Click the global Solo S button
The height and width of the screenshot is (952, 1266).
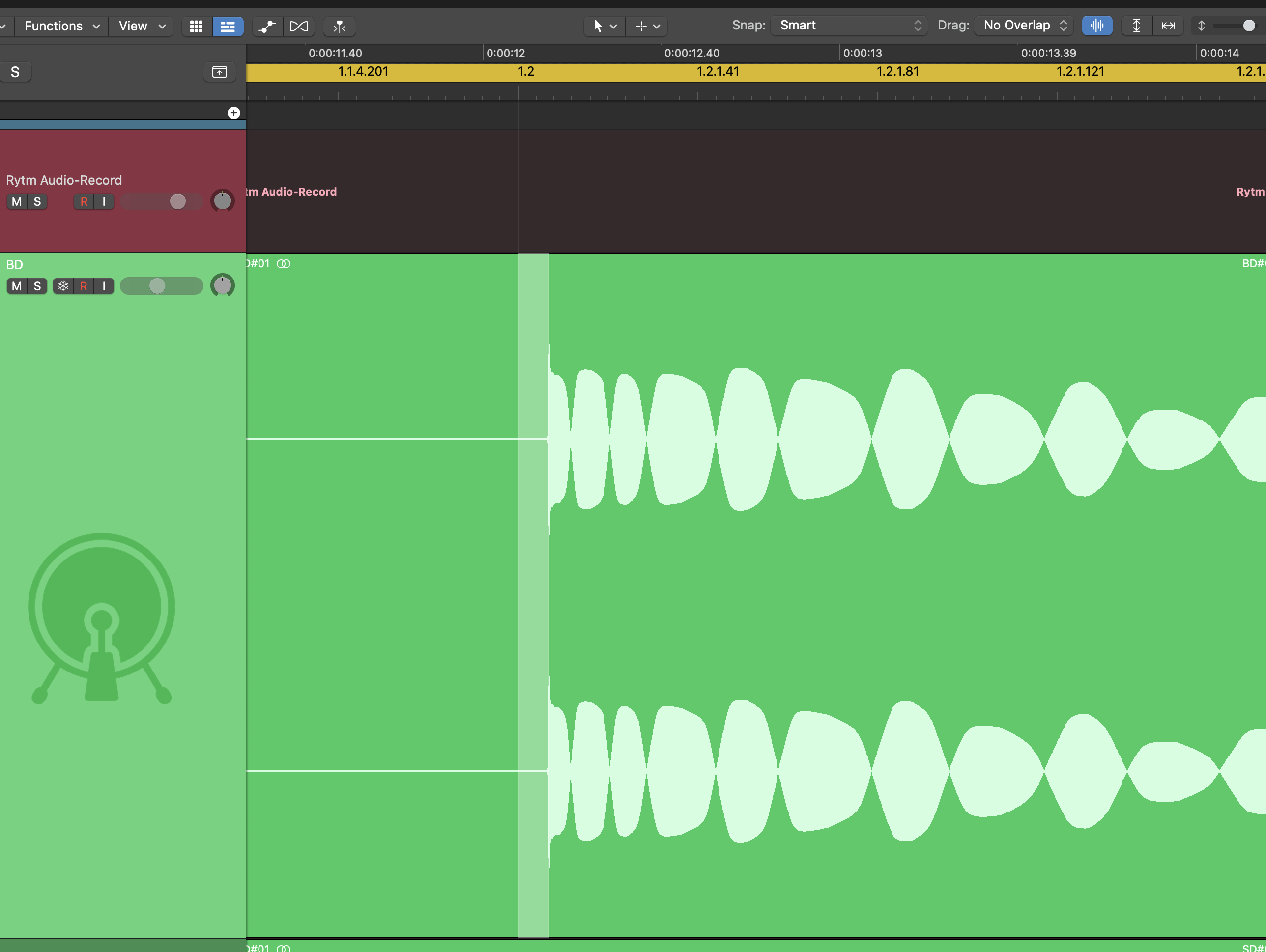(x=15, y=72)
